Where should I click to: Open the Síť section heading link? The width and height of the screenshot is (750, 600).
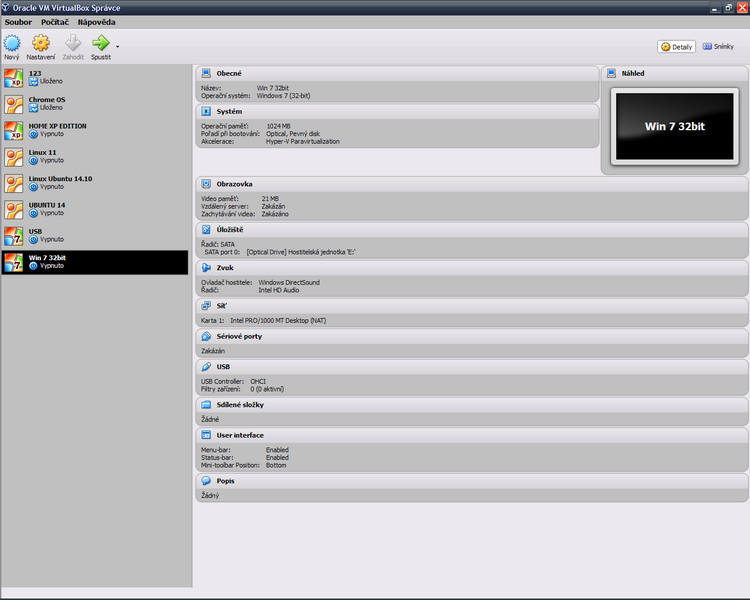click(x=221, y=305)
